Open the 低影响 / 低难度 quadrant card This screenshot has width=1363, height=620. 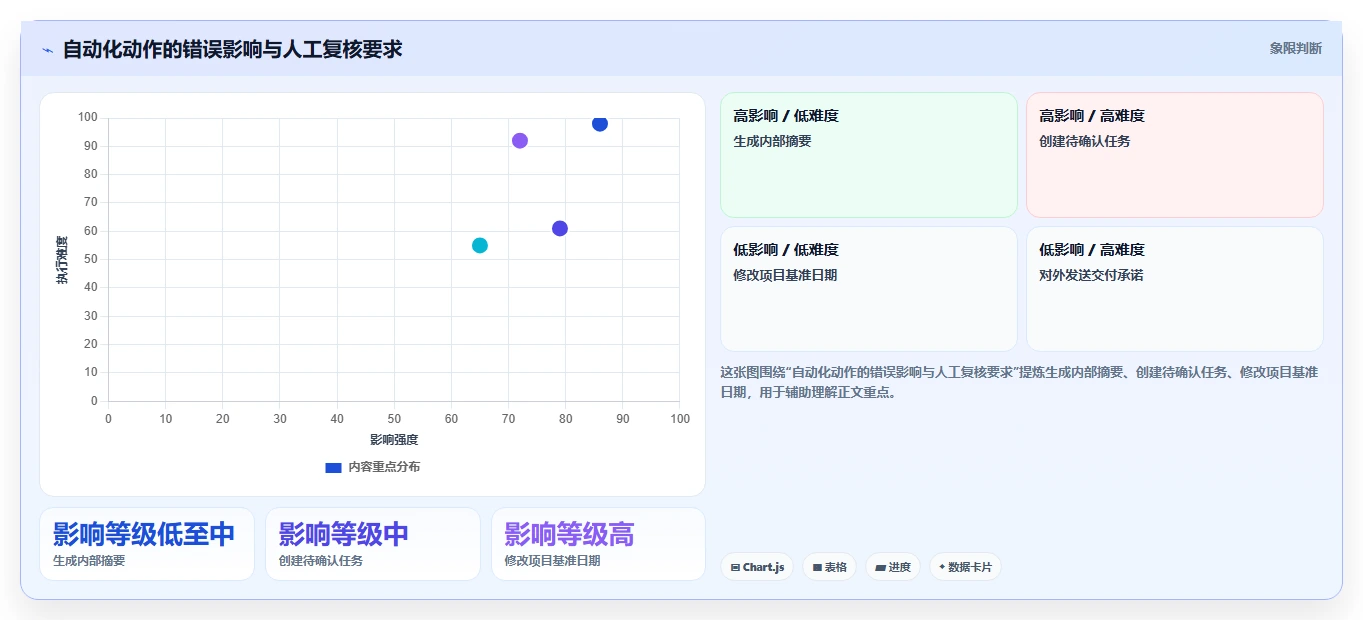tap(869, 289)
